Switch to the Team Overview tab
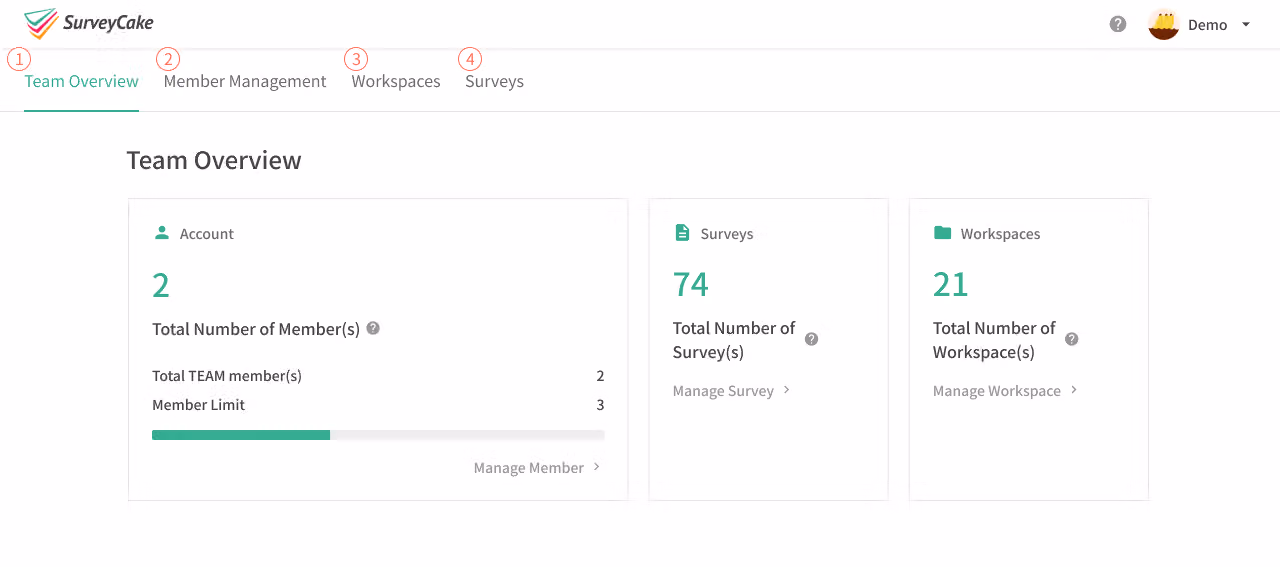The height and width of the screenshot is (567, 1280). pos(81,81)
